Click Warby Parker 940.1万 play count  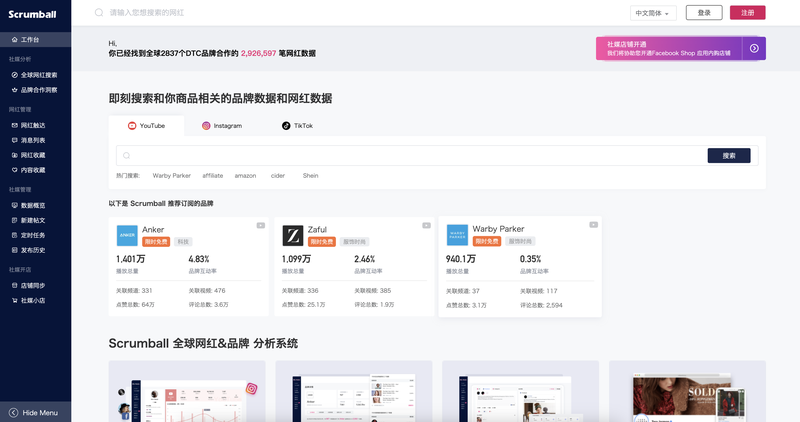click(461, 259)
